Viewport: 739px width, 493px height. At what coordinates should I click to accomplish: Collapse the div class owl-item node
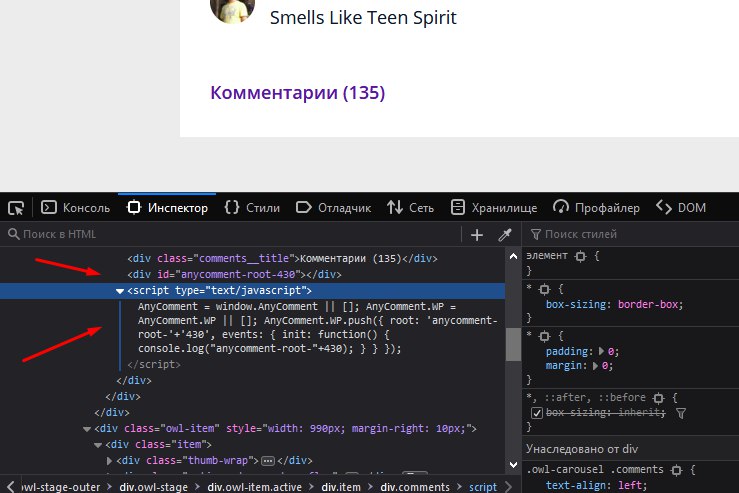(x=87, y=429)
